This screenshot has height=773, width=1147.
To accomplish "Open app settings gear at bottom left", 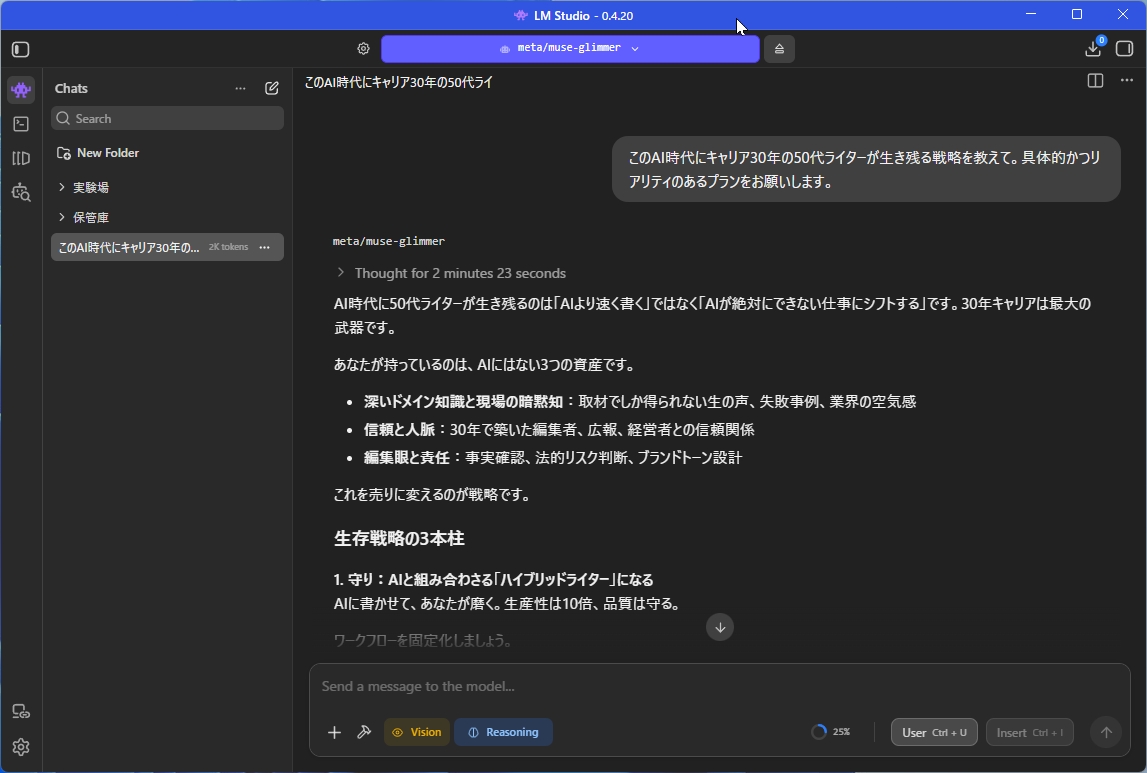I will point(21,747).
